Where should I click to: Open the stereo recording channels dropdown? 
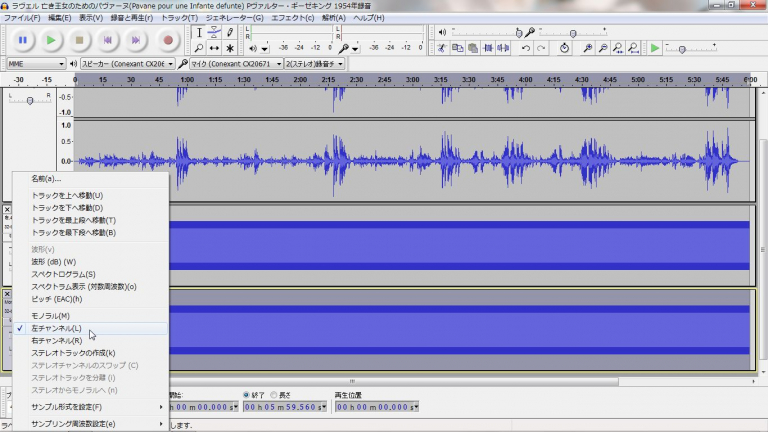(314, 64)
